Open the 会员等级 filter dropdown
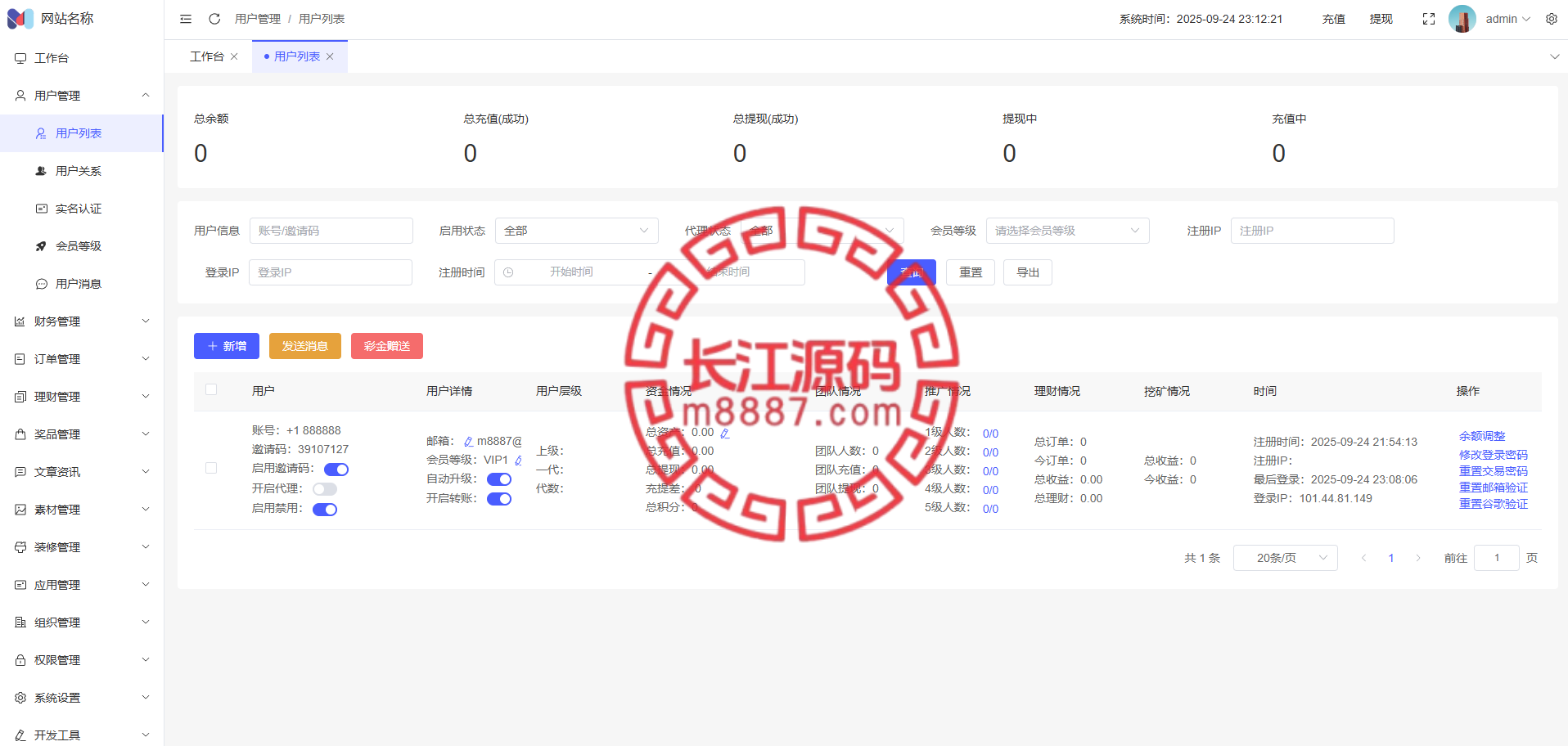Image resolution: width=1568 pixels, height=746 pixels. point(1068,231)
